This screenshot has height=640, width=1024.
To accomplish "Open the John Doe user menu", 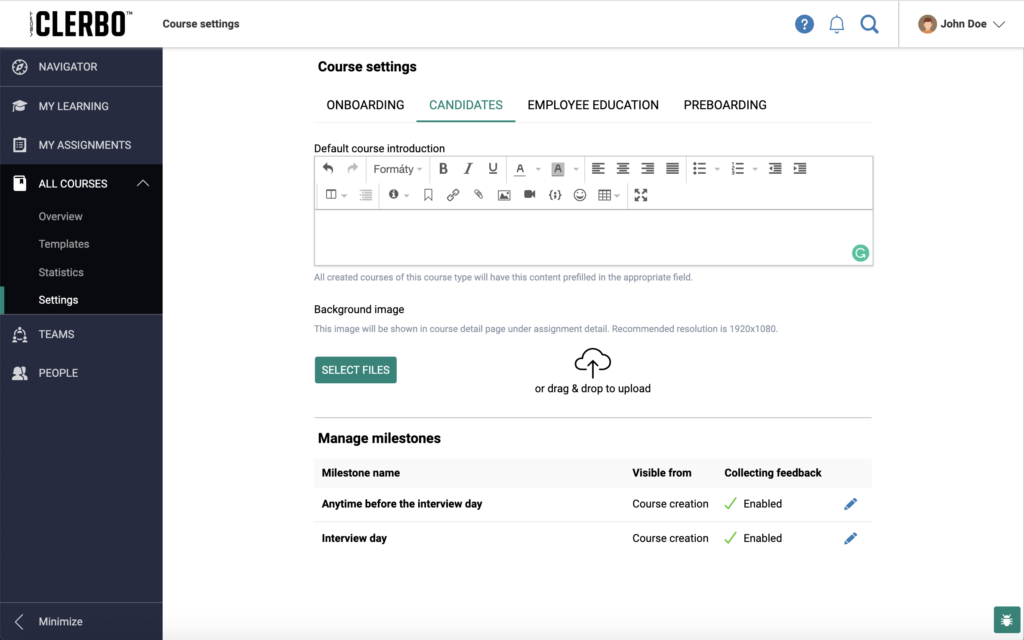I will coord(961,24).
